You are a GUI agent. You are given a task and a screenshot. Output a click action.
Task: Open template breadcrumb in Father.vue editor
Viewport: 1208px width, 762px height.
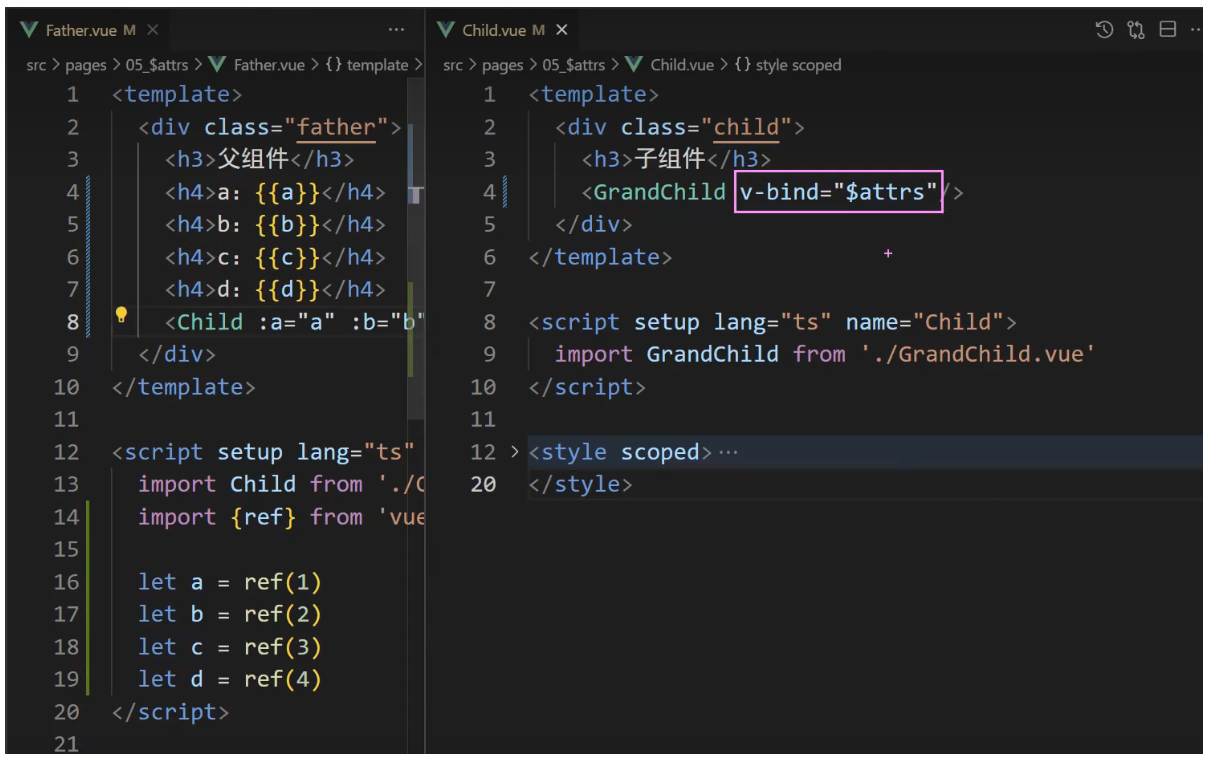377,65
